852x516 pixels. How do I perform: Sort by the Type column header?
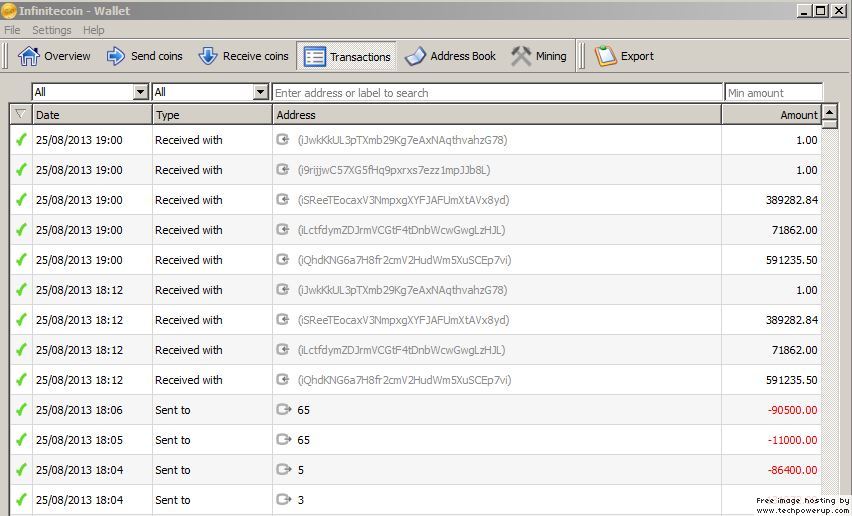tap(212, 115)
